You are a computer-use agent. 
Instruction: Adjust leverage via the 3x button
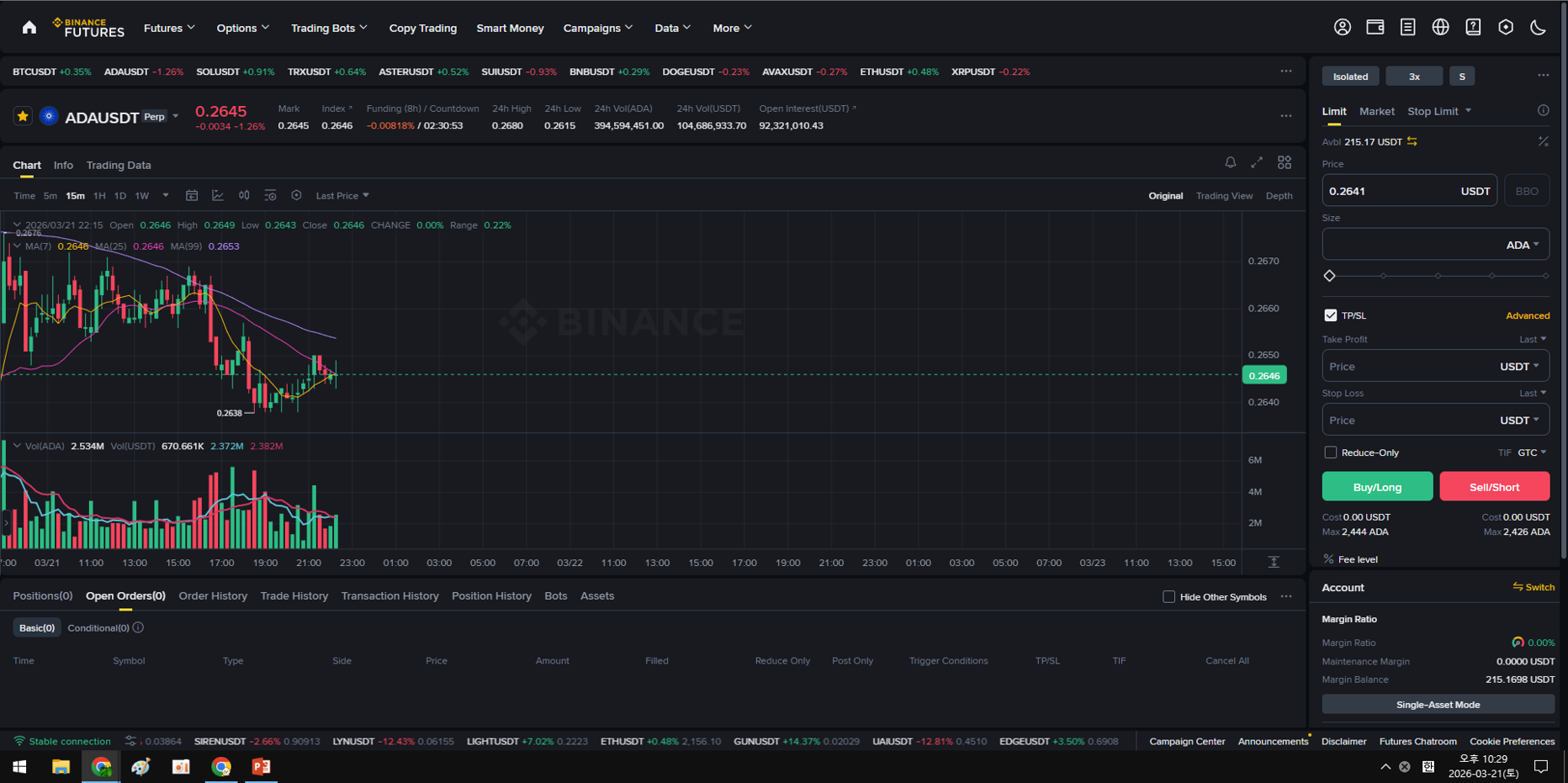[1414, 76]
